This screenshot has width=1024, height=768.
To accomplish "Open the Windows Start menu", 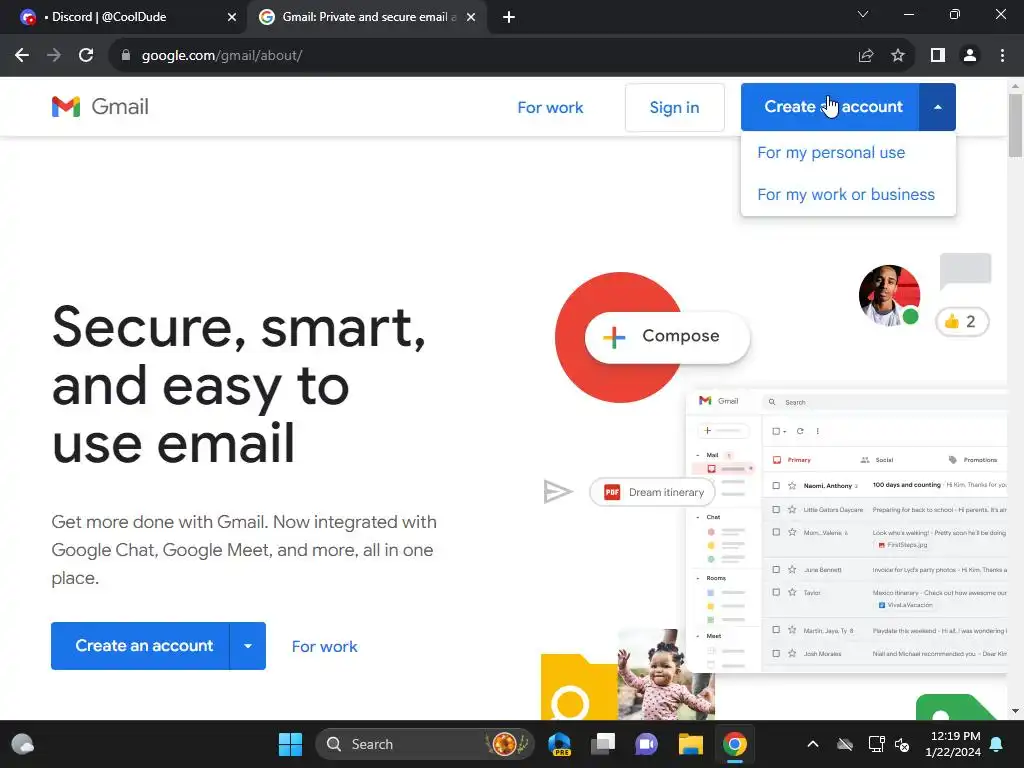I will (290, 744).
